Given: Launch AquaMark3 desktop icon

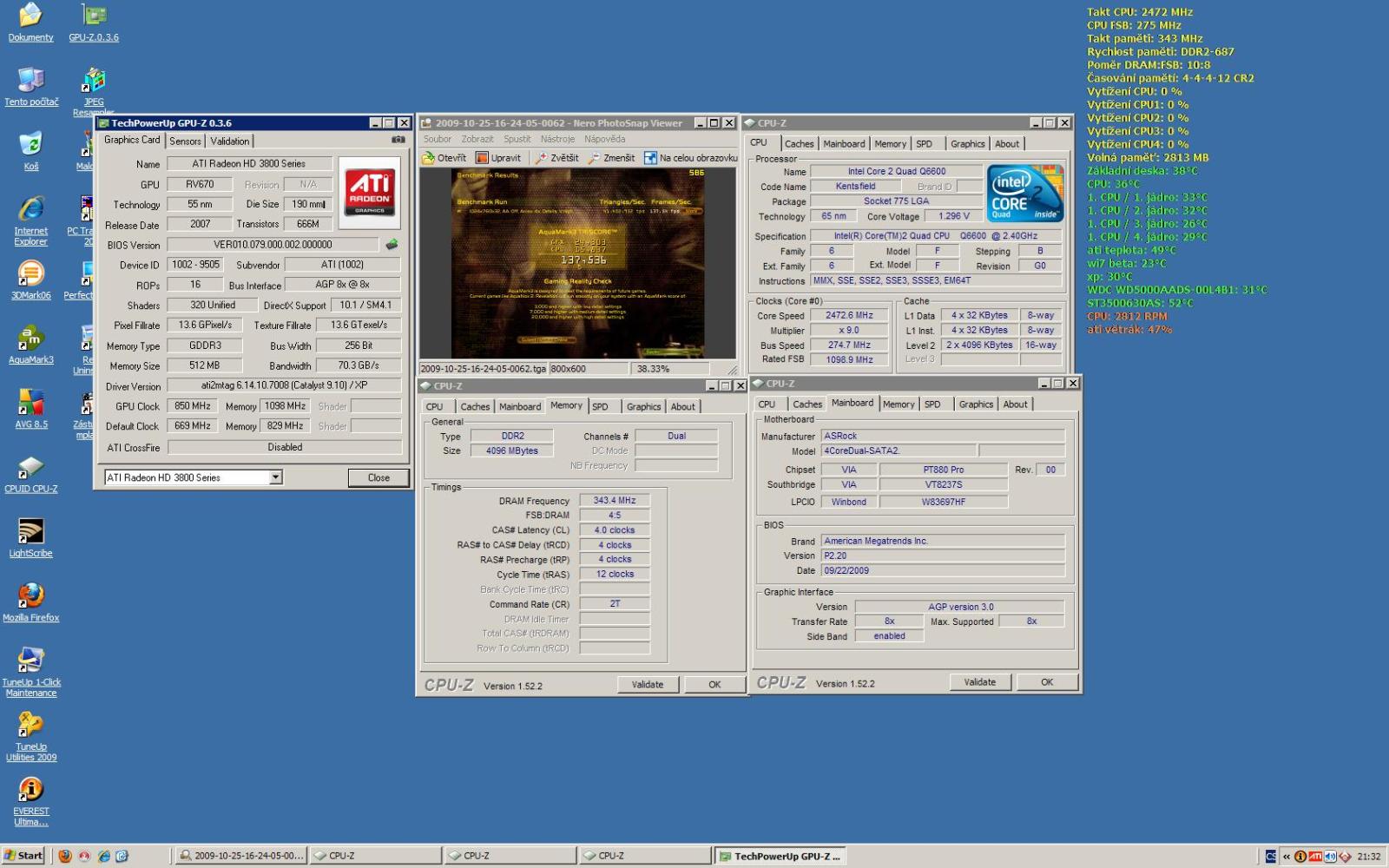Looking at the screenshot, I should tap(31, 344).
